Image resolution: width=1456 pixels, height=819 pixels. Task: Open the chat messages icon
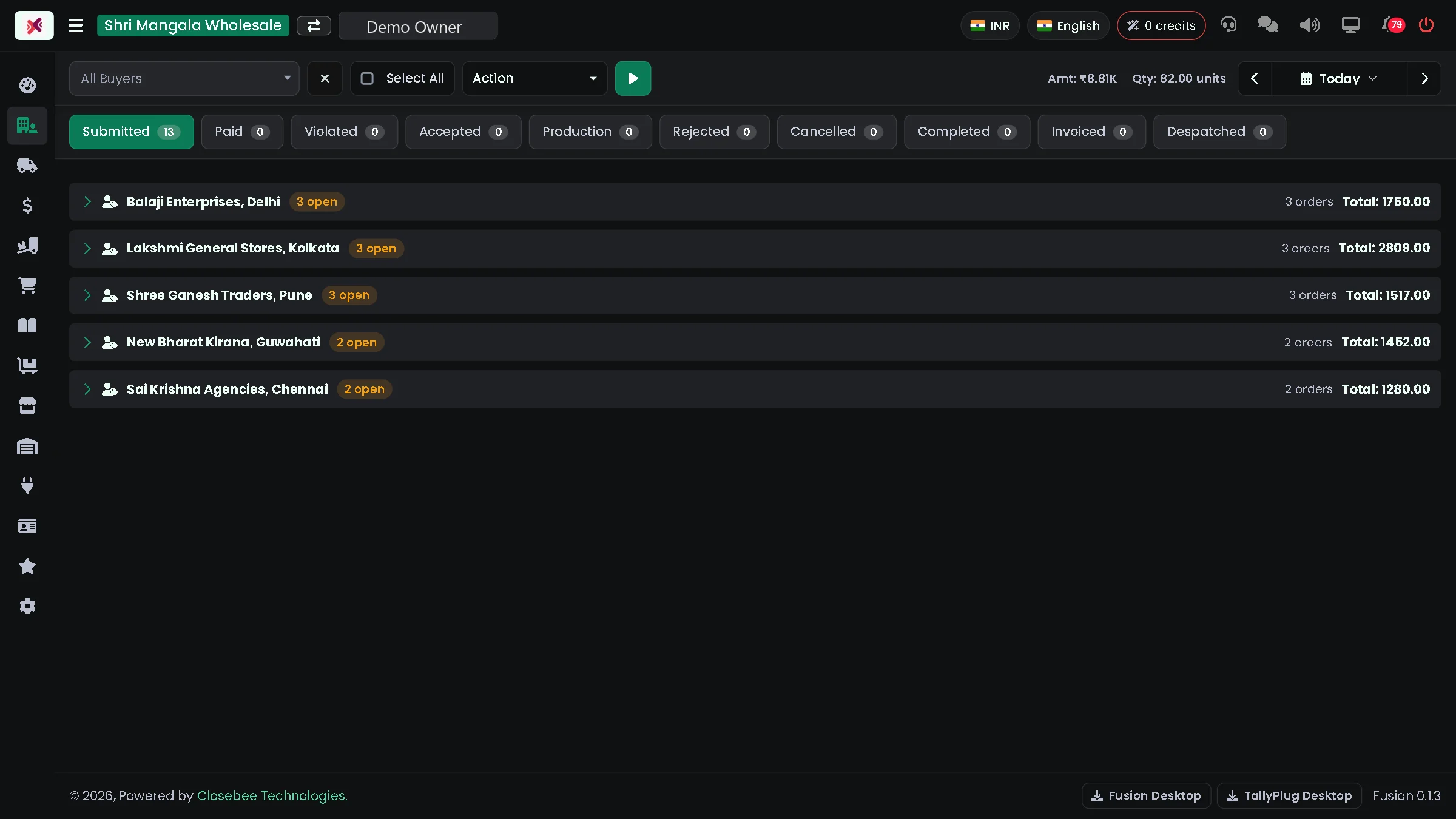(x=1268, y=25)
